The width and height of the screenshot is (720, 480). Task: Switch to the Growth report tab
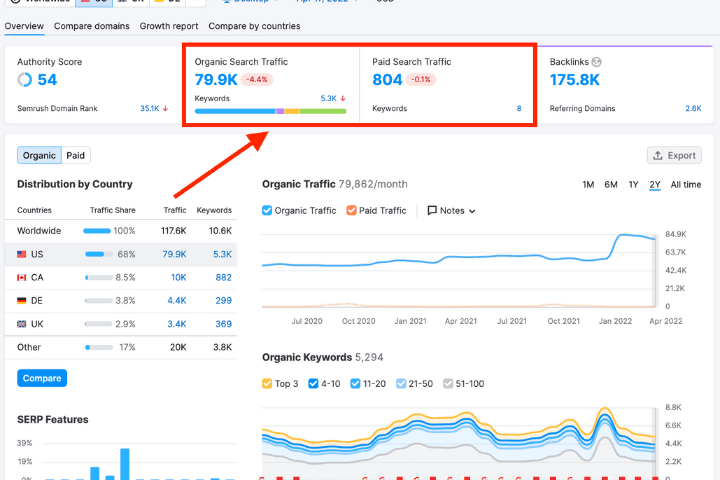click(x=168, y=26)
